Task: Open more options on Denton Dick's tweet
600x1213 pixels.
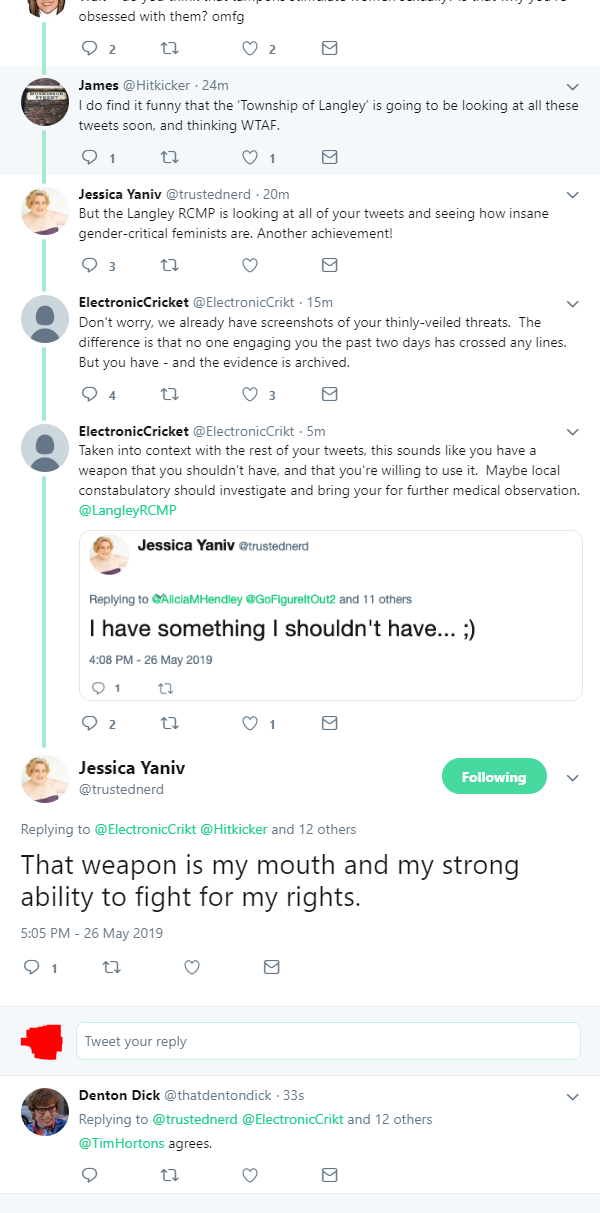Action: point(572,1097)
